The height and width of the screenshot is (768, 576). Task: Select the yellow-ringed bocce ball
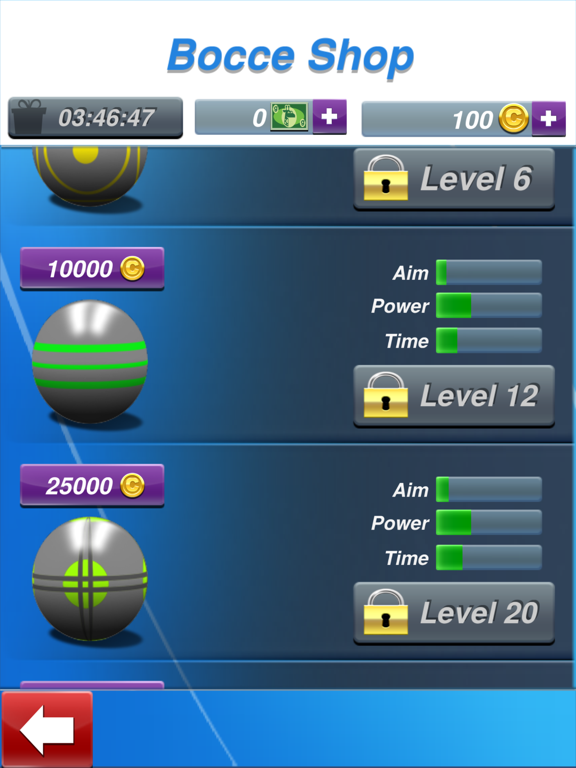pyautogui.click(x=90, y=175)
